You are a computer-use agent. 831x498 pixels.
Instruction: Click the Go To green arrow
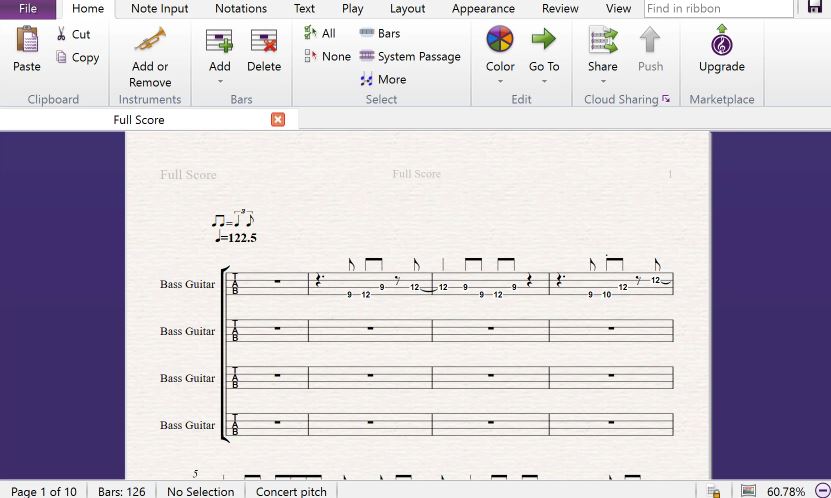coord(544,39)
